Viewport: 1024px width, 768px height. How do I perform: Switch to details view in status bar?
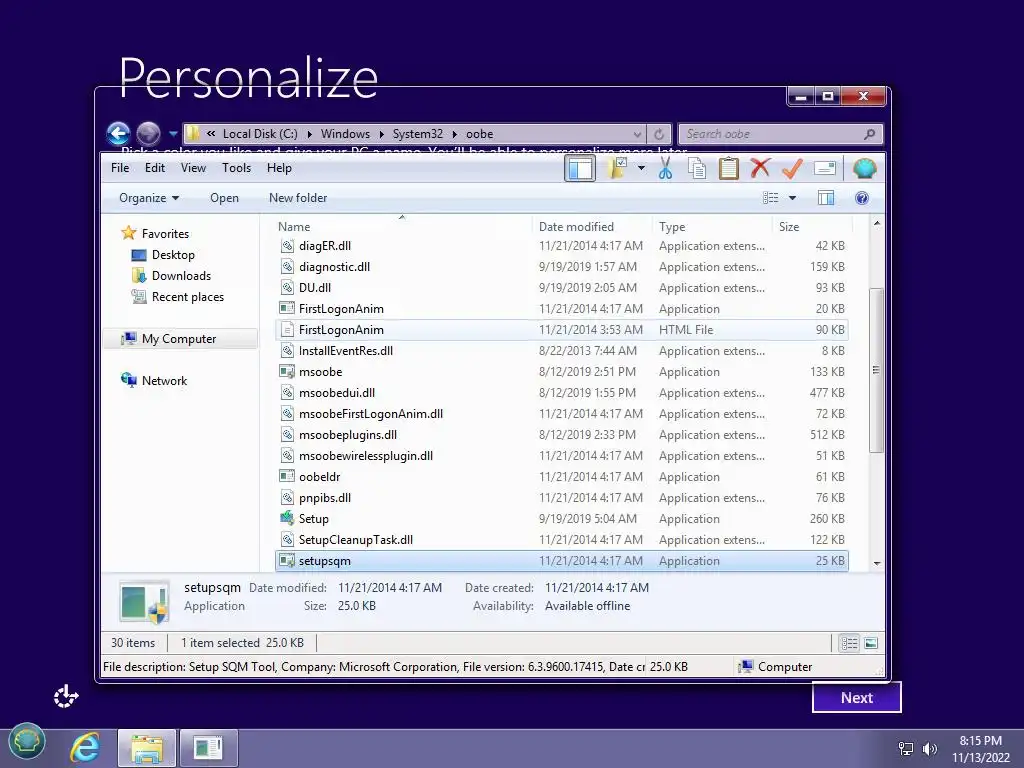tap(849, 644)
